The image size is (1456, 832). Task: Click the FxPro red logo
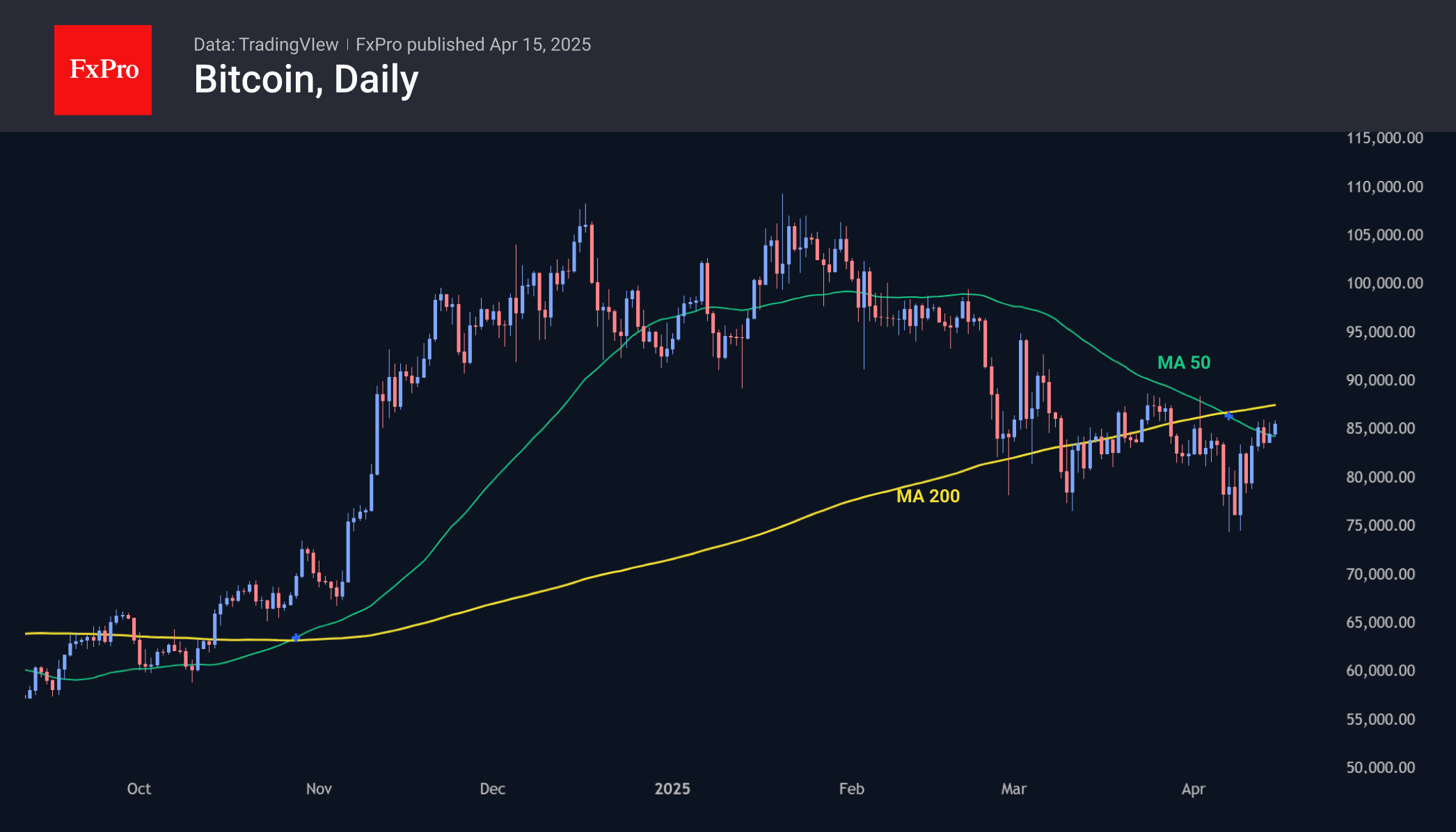103,70
